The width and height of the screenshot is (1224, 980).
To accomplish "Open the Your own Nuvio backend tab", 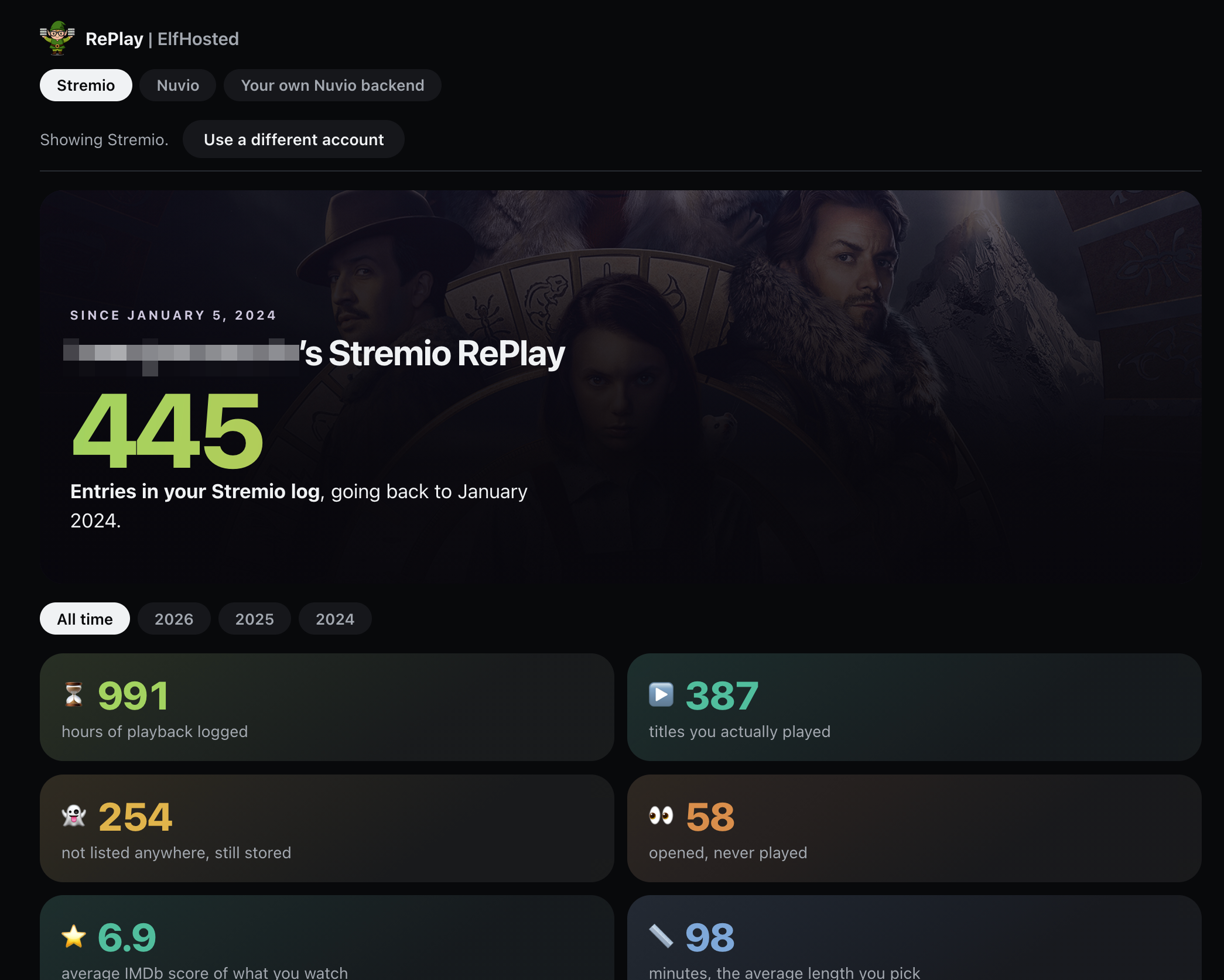I will coord(333,85).
